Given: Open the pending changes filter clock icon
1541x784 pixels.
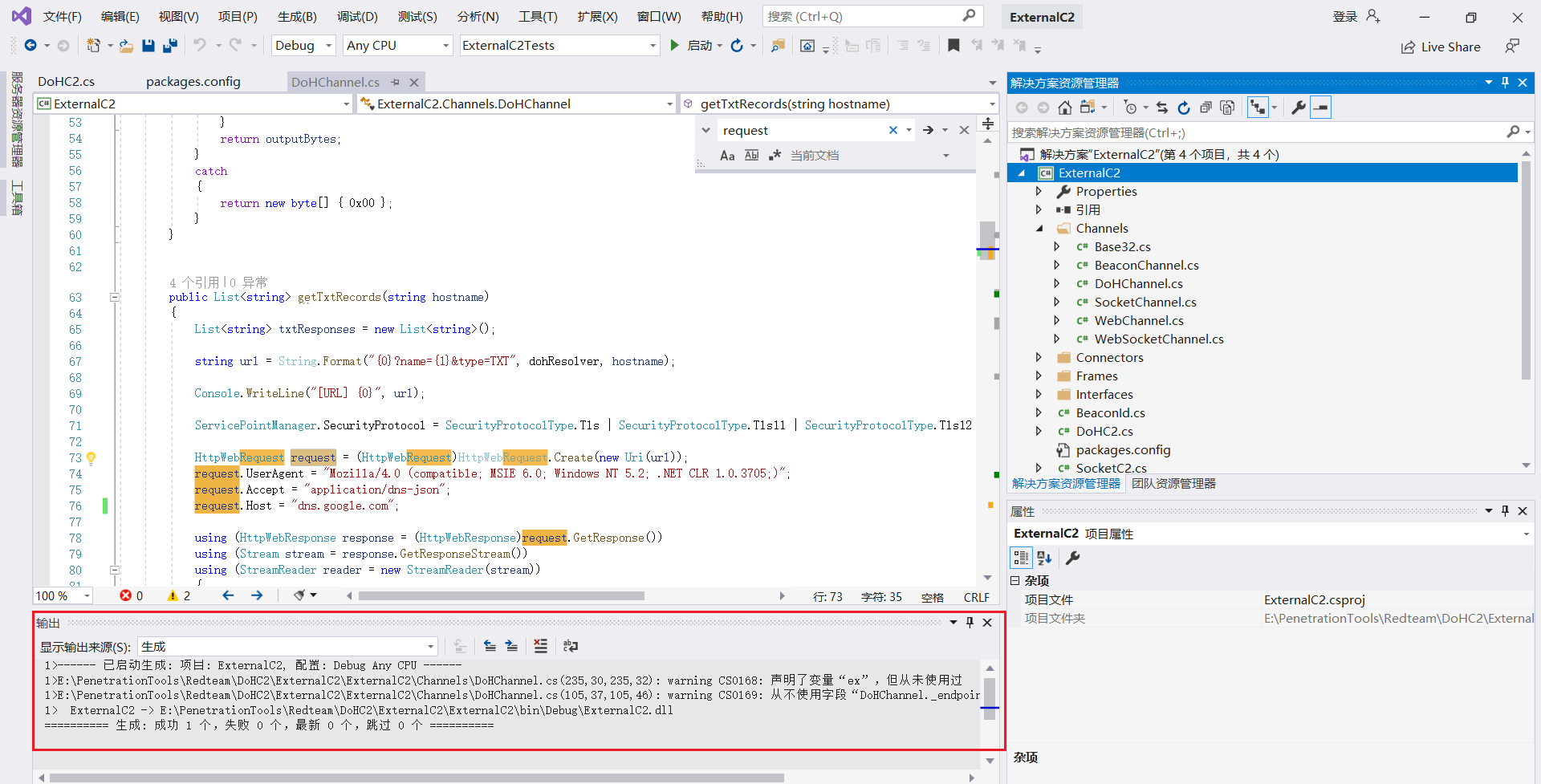Looking at the screenshot, I should point(1131,108).
